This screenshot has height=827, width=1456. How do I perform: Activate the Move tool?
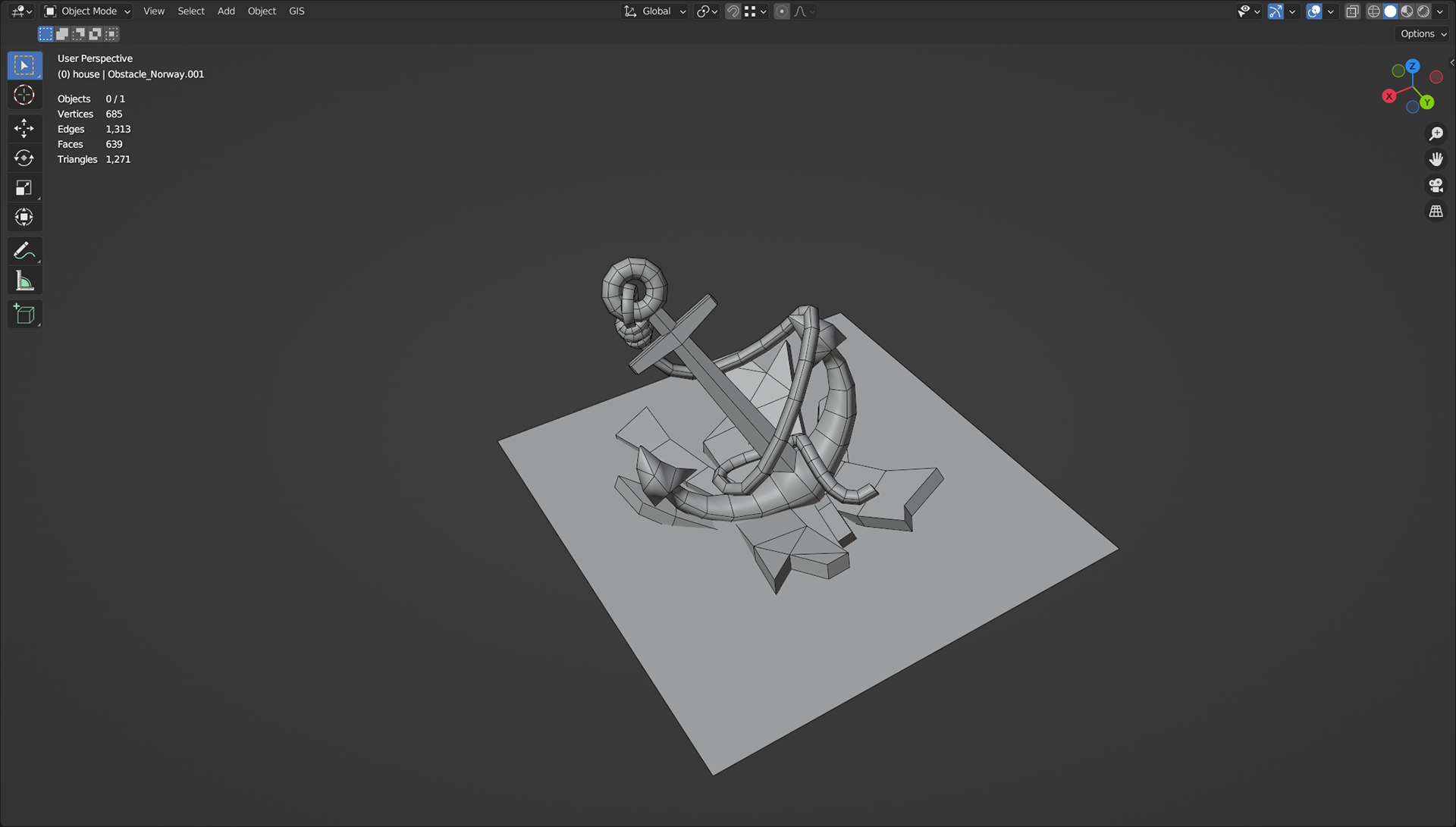[x=24, y=128]
